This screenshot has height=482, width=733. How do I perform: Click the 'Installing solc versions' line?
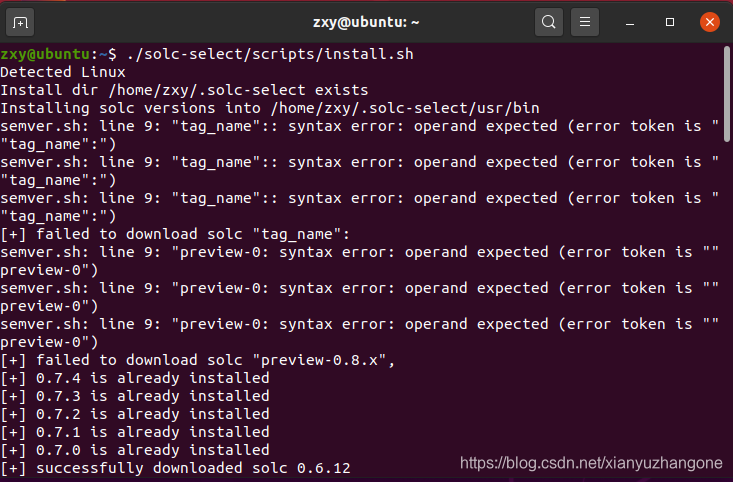point(270,108)
